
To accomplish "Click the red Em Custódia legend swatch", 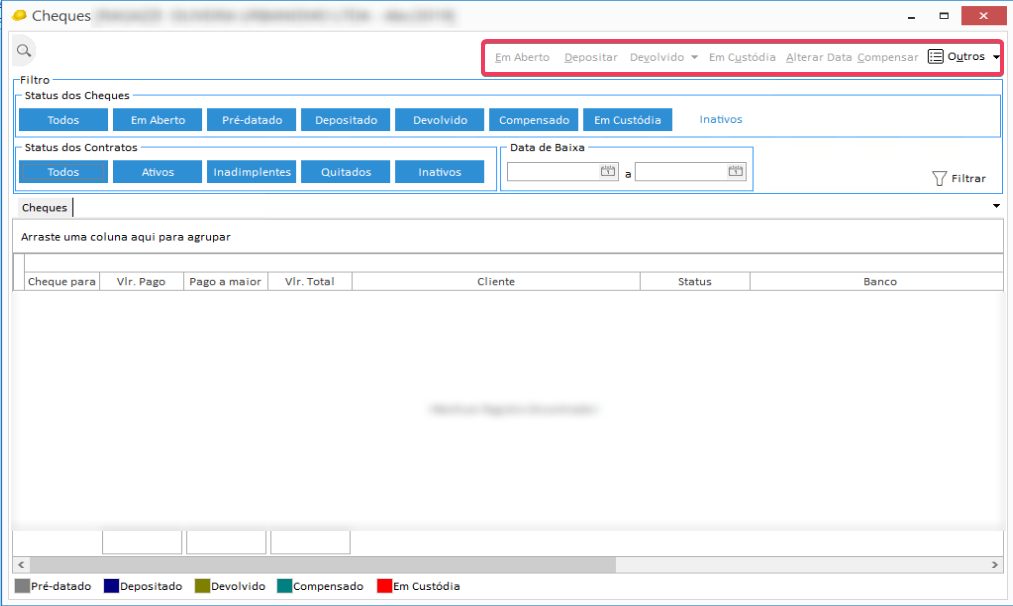I will [384, 586].
